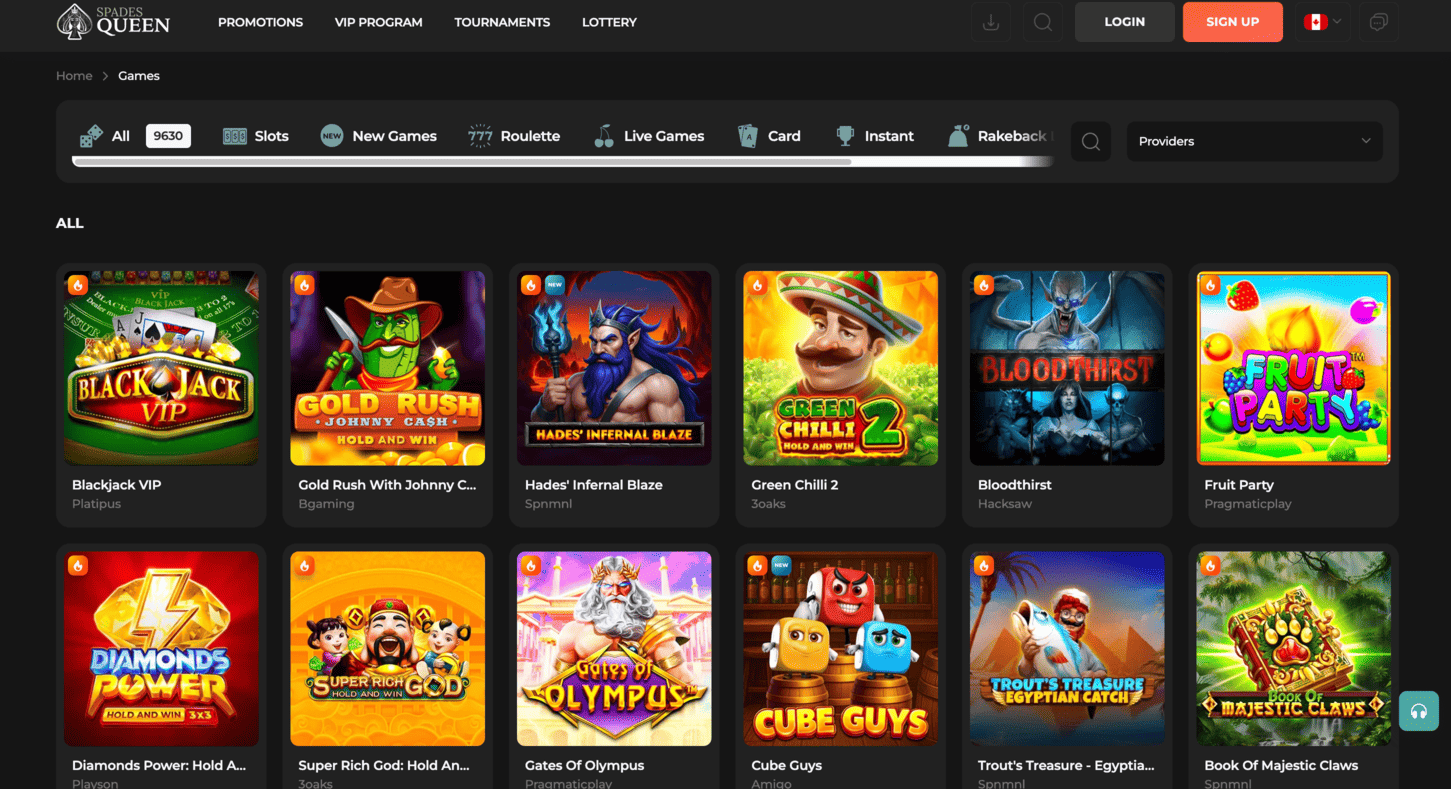The width and height of the screenshot is (1451, 789).
Task: Click 3oaks under Green Chilli 2
Action: [768, 504]
